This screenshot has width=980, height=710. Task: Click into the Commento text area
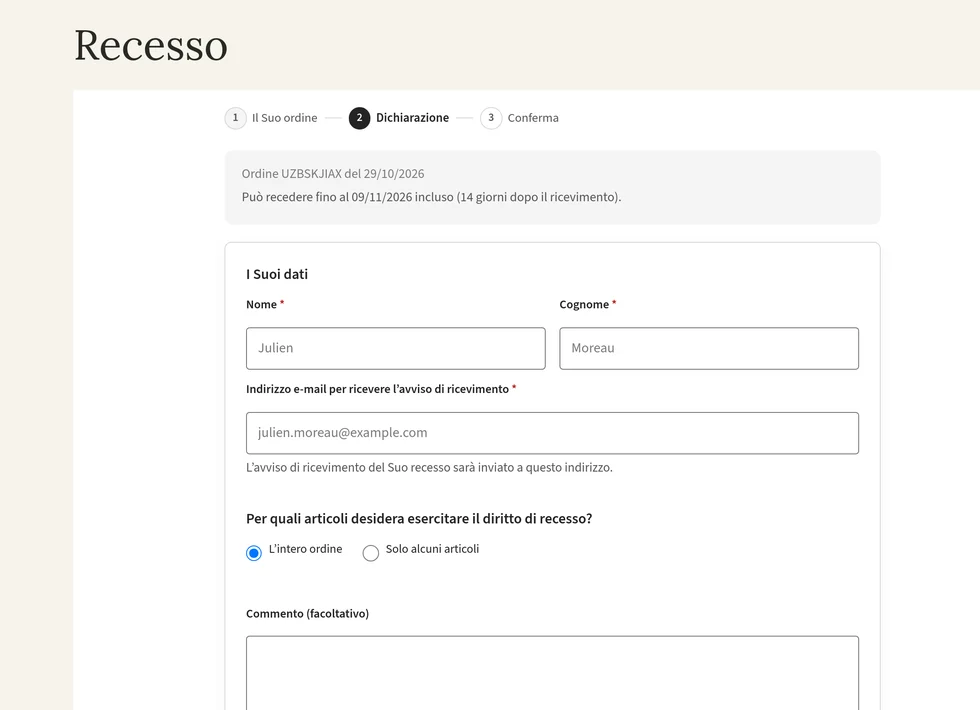(x=552, y=673)
